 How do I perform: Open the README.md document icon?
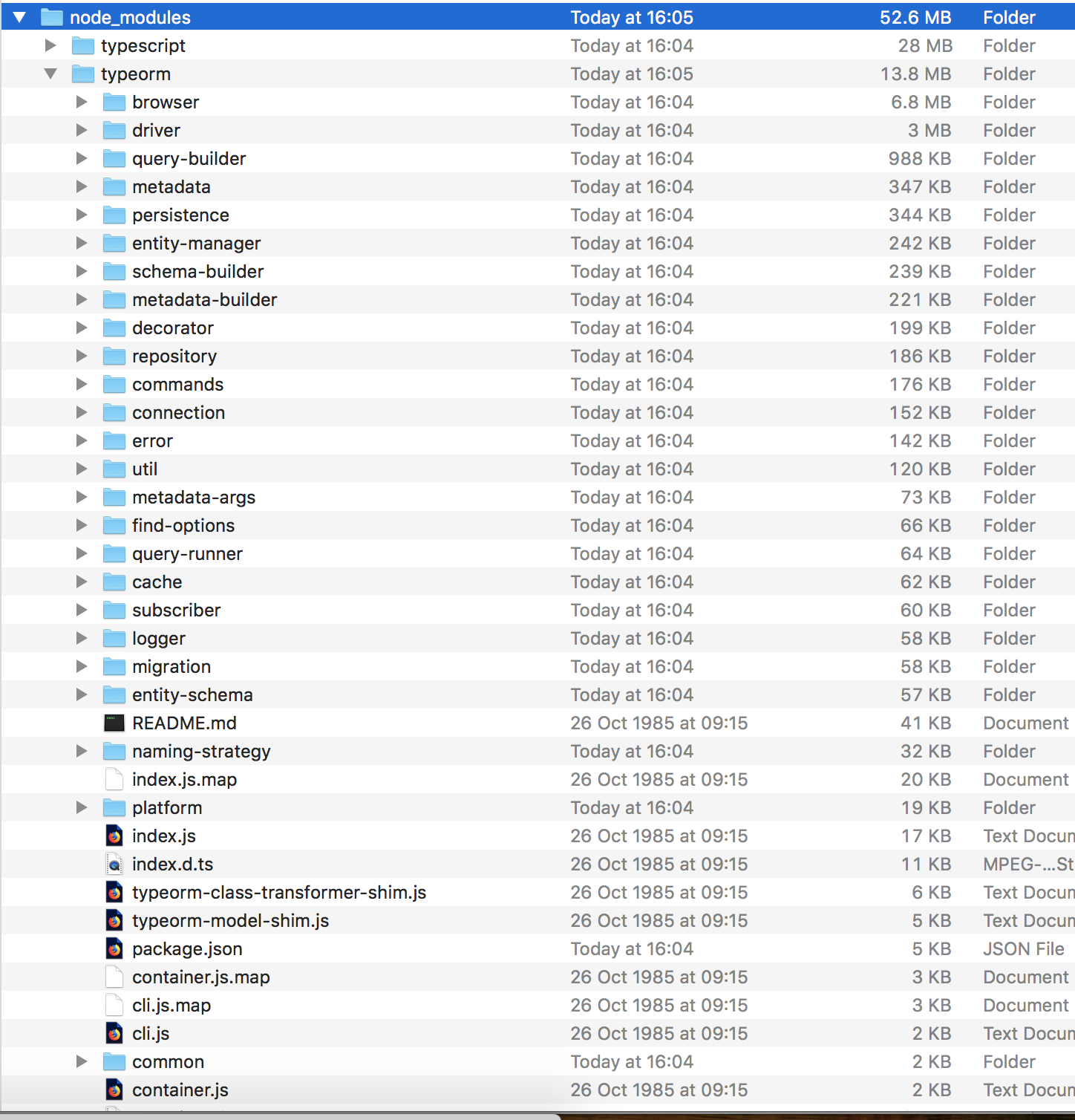(x=114, y=723)
